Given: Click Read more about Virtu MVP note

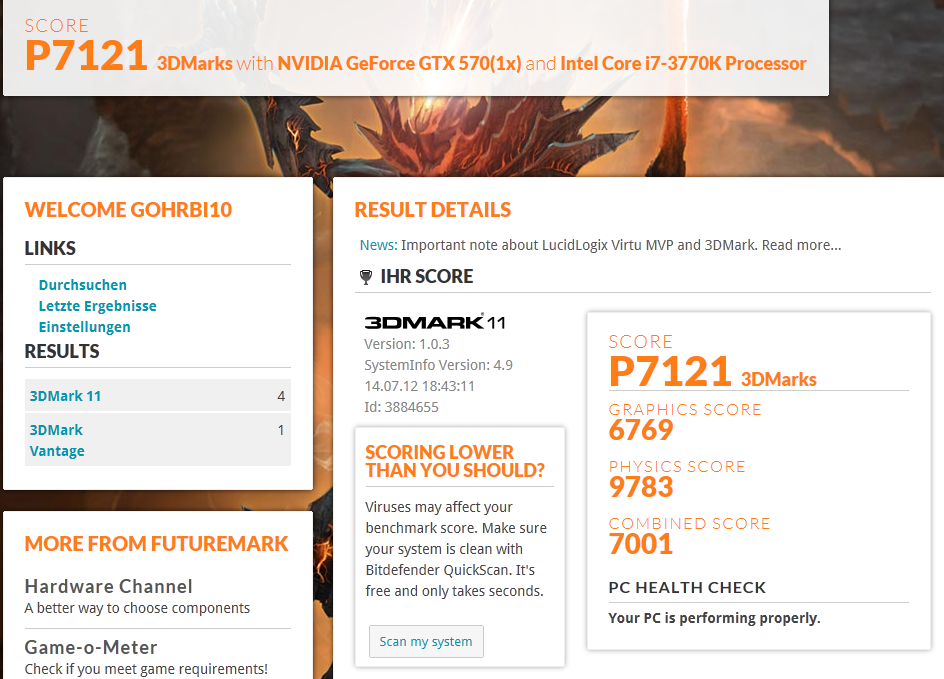Looking at the screenshot, I should 801,245.
